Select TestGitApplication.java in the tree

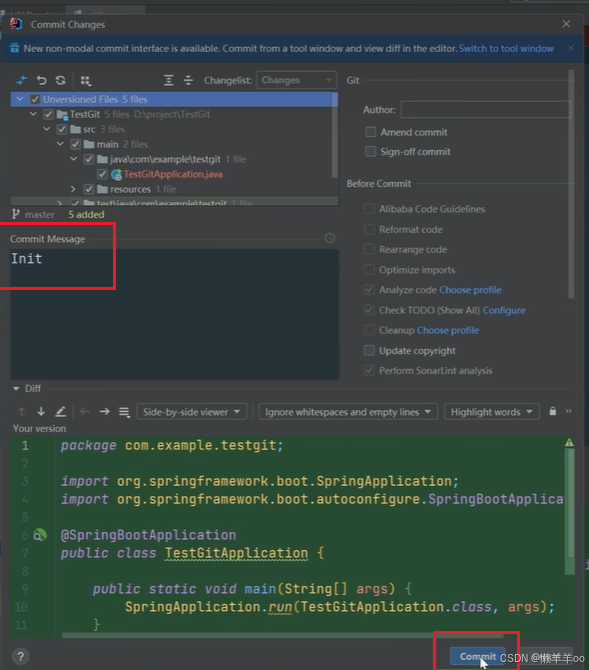pyautogui.click(x=173, y=174)
